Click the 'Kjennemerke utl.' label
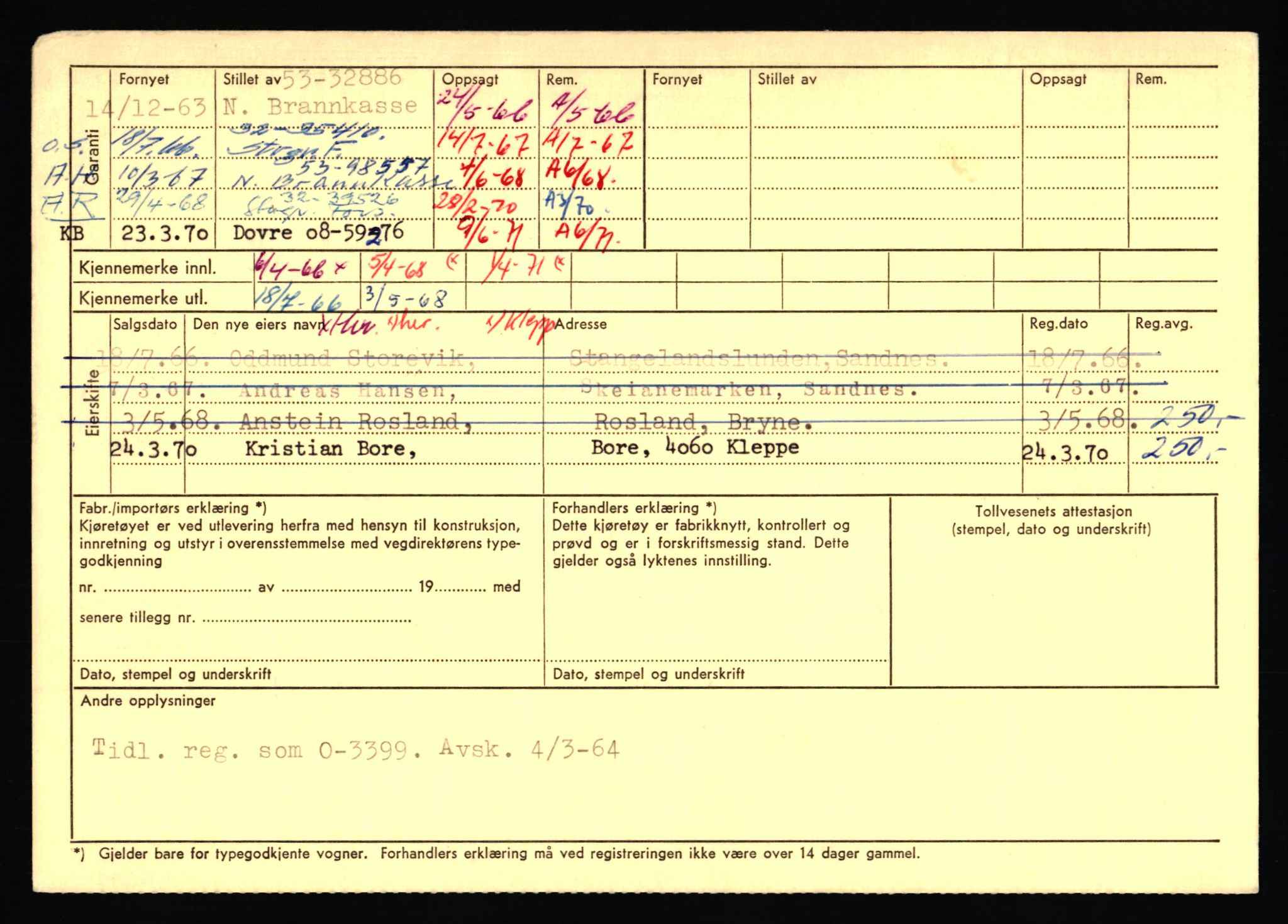The image size is (1288, 924). pos(143,299)
